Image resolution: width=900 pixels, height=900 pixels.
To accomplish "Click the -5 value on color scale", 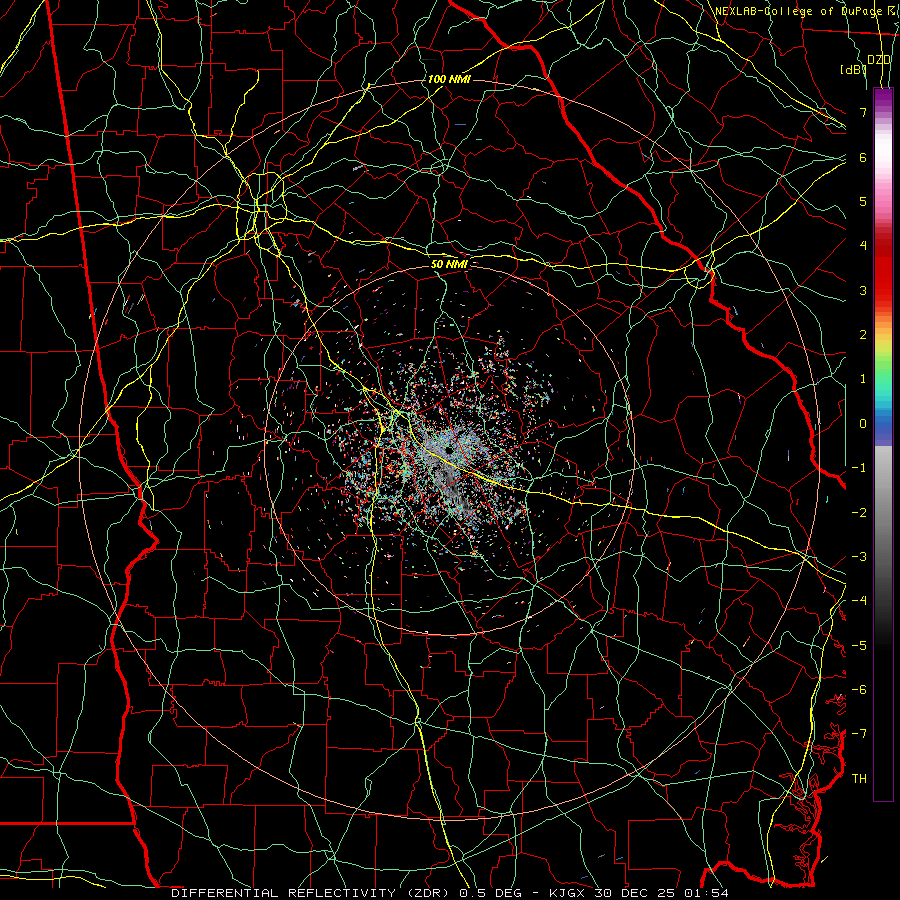I will click(x=859, y=646).
